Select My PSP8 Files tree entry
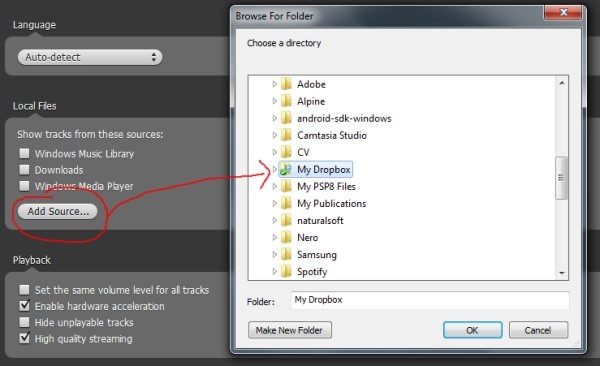This screenshot has height=366, width=600. click(326, 186)
